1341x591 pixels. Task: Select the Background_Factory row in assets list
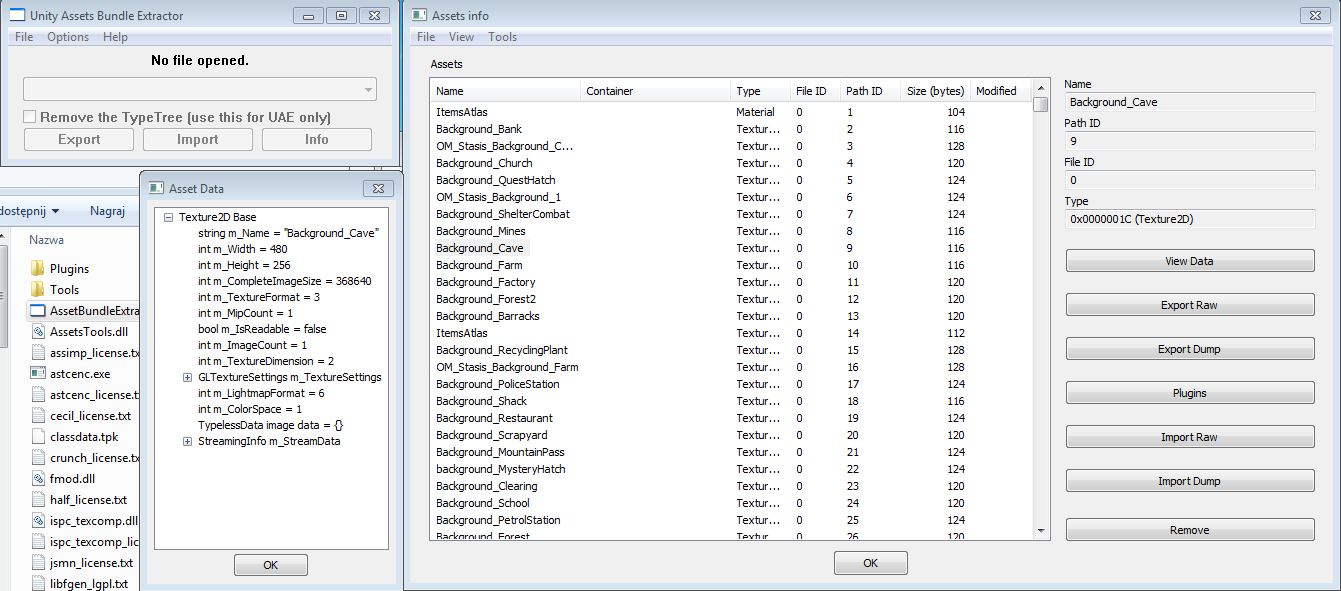(x=486, y=282)
